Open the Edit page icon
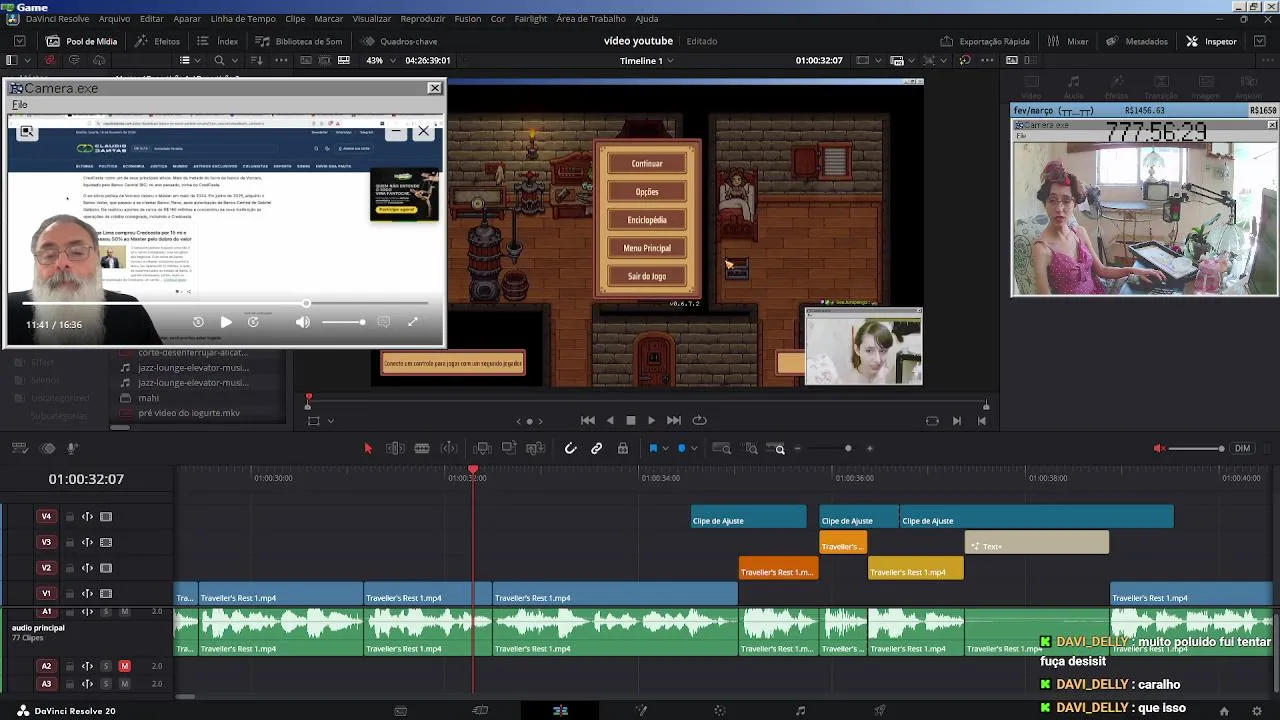The image size is (1280, 720). point(560,711)
